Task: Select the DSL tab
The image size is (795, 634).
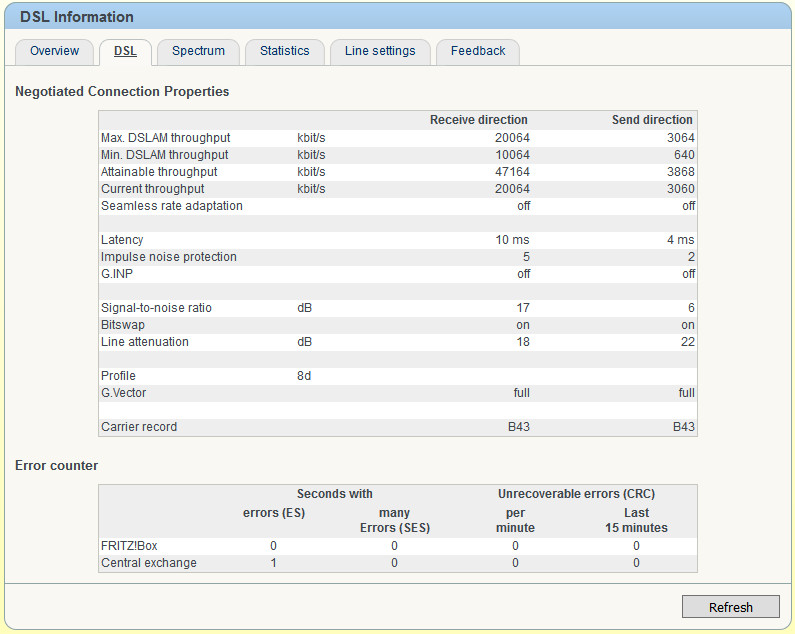Action: tap(125, 51)
